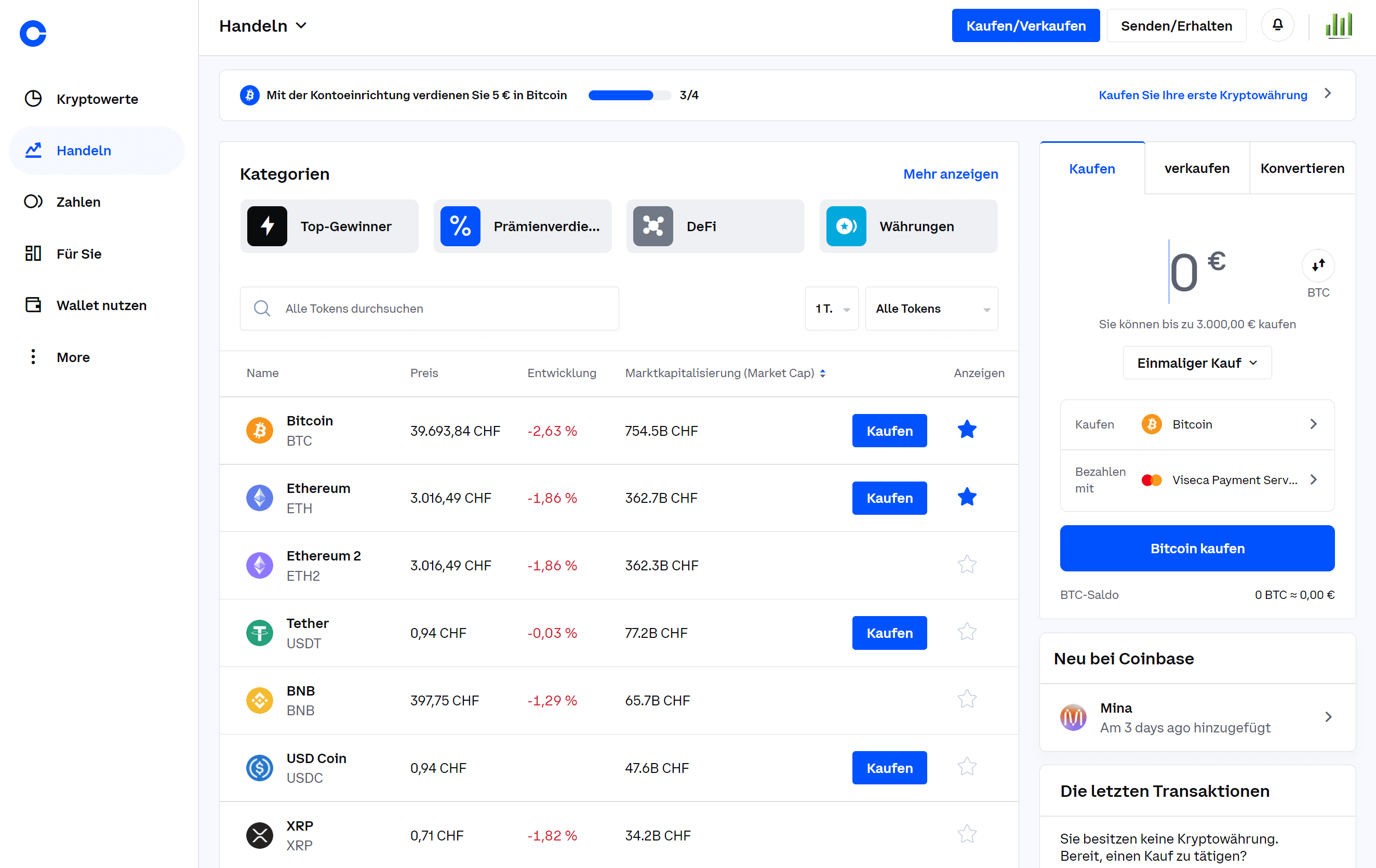Screen dimensions: 1376x868
Task: Click the Coinbase logo
Action: coord(33,34)
